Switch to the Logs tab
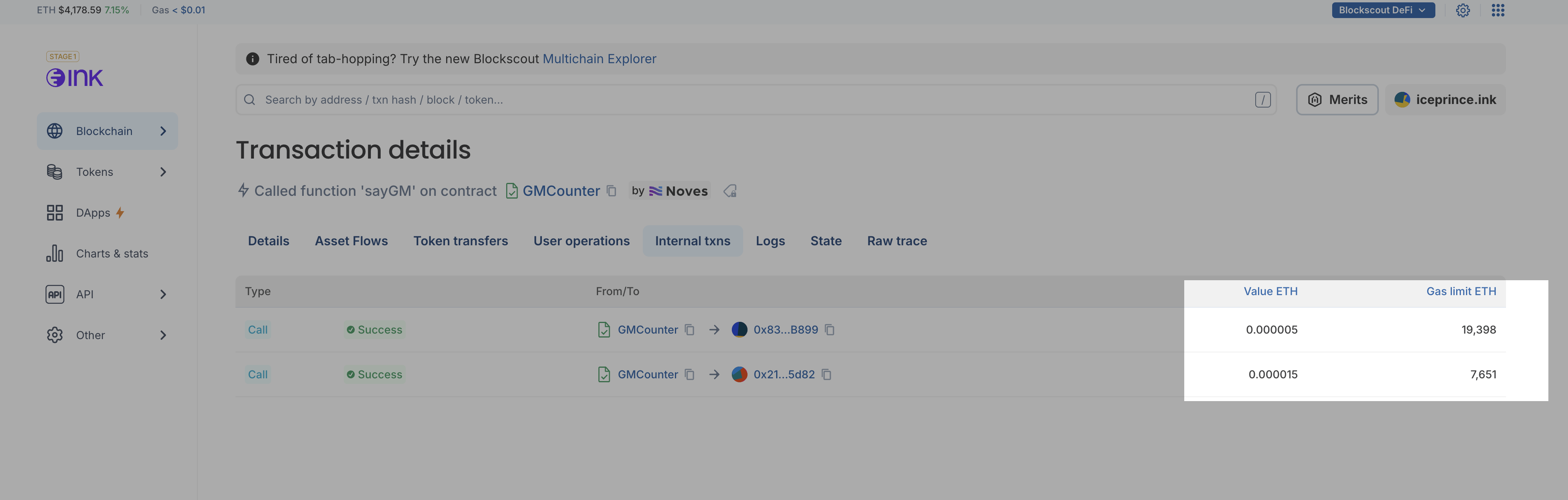This screenshot has width=1568, height=500. [x=770, y=241]
